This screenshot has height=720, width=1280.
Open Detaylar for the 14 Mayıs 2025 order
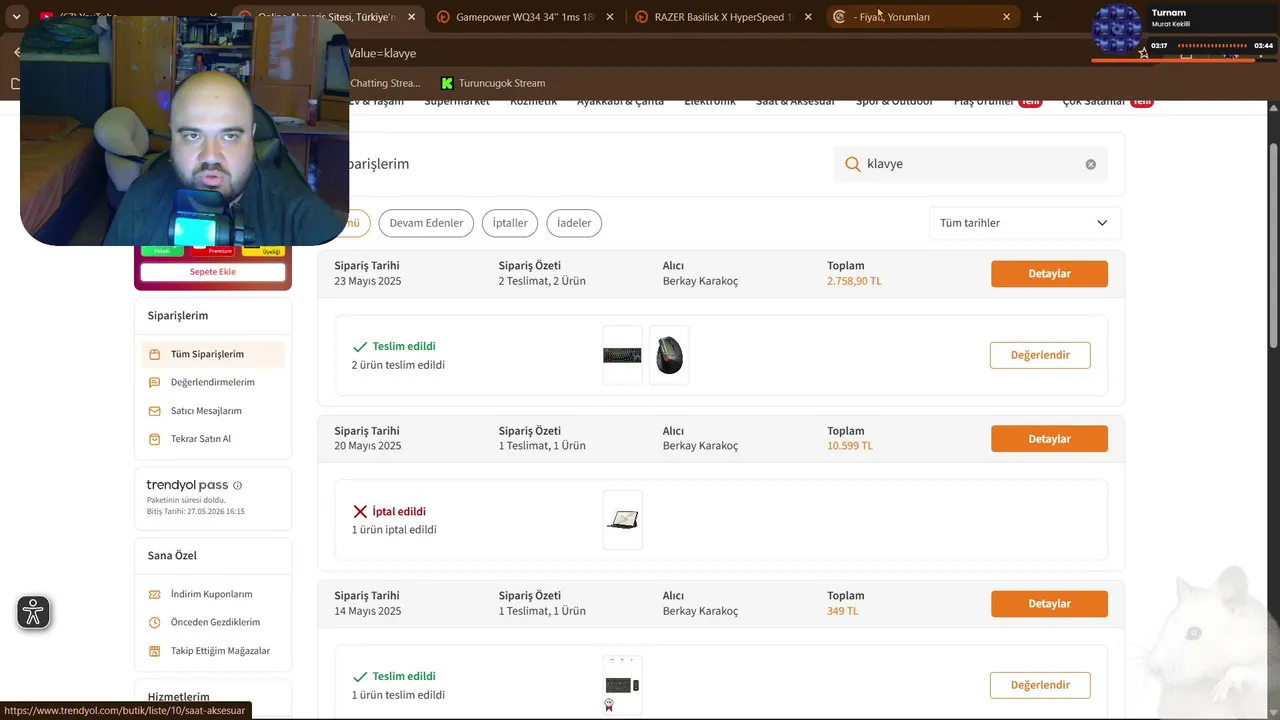[1049, 604]
